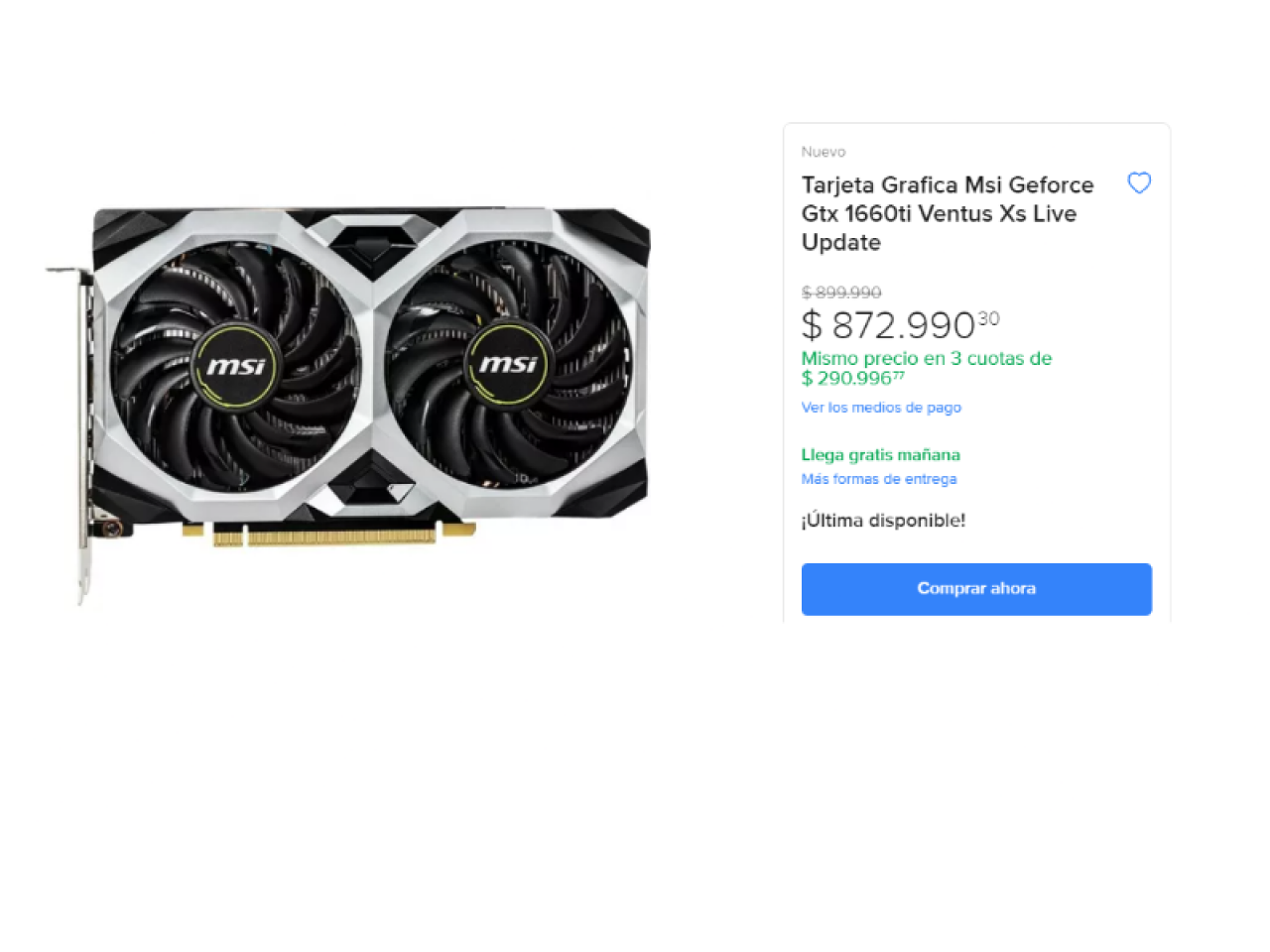Click Mismo precio en 3 cuotas text
Viewport: 1270px width, 952px height.
point(927,358)
